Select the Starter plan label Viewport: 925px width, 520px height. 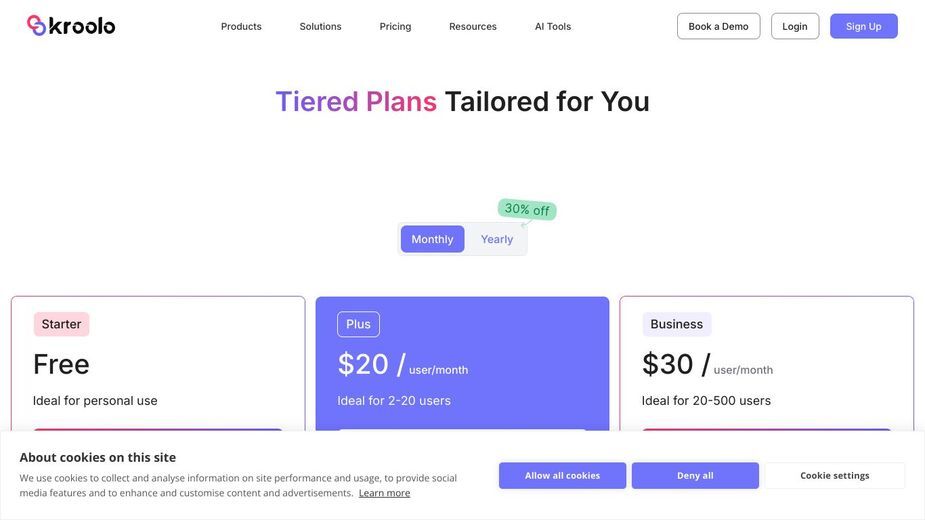pyautogui.click(x=61, y=324)
